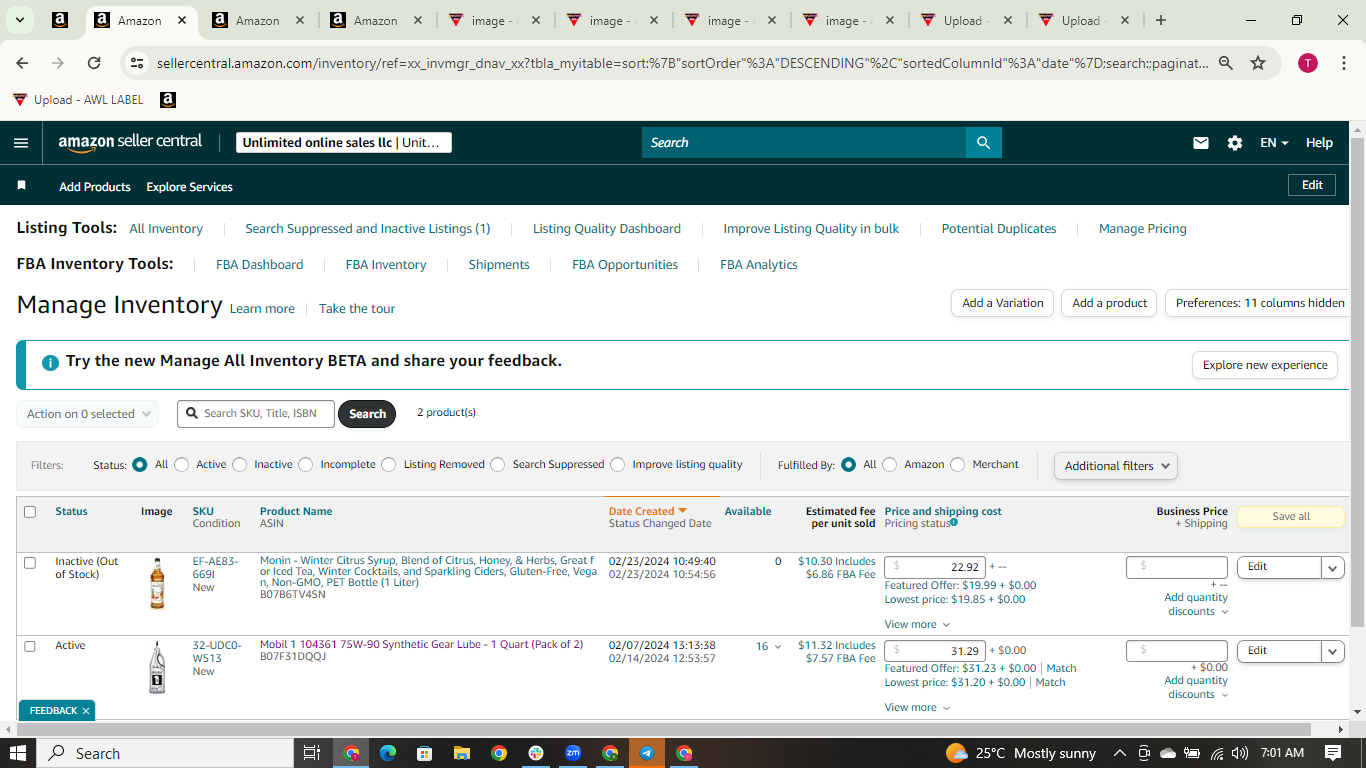The width and height of the screenshot is (1366, 768).
Task: Open the settings gear in Seller Central
Action: [1235, 143]
